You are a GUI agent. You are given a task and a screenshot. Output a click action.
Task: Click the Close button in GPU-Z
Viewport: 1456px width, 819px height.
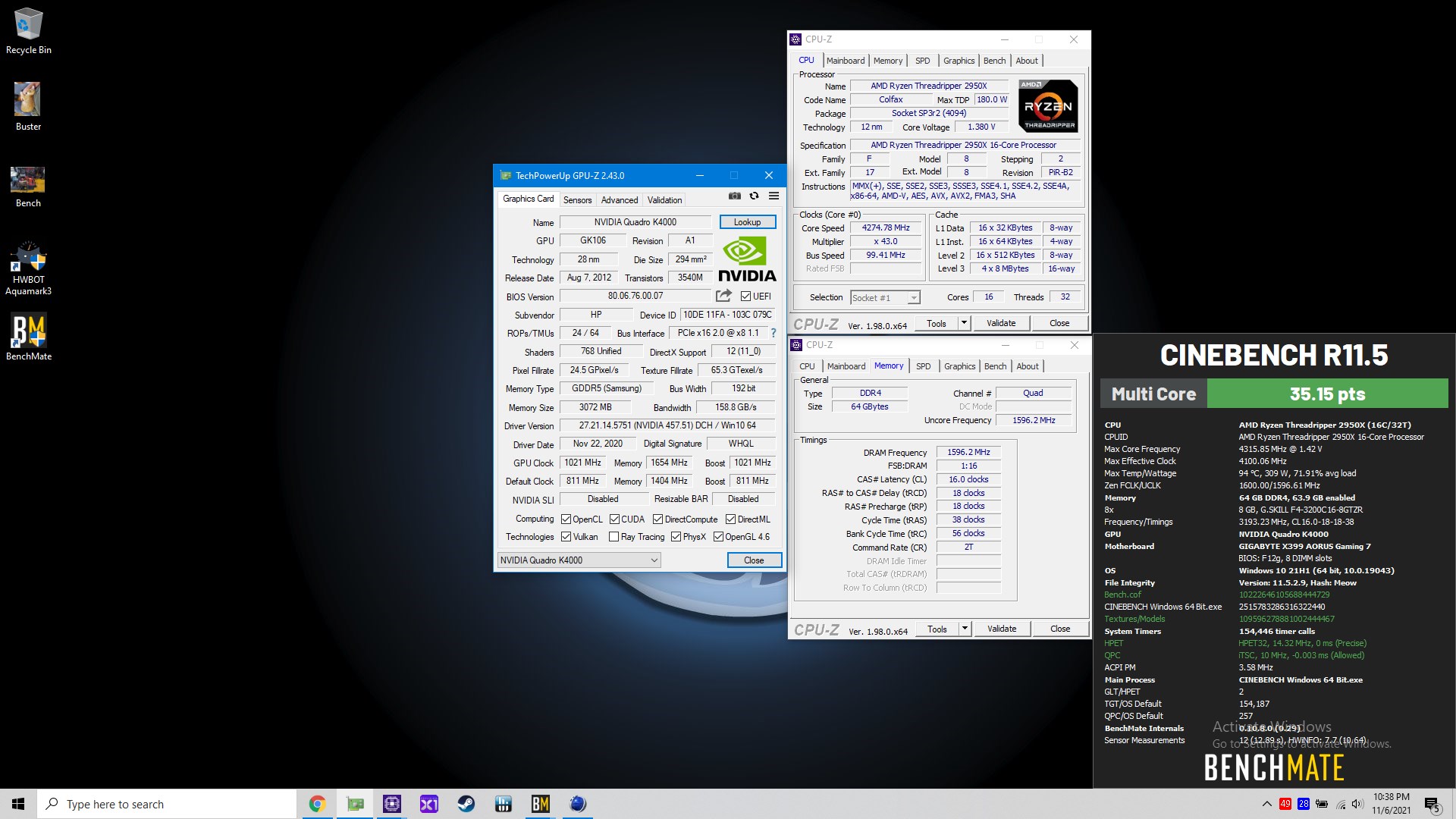pos(754,560)
